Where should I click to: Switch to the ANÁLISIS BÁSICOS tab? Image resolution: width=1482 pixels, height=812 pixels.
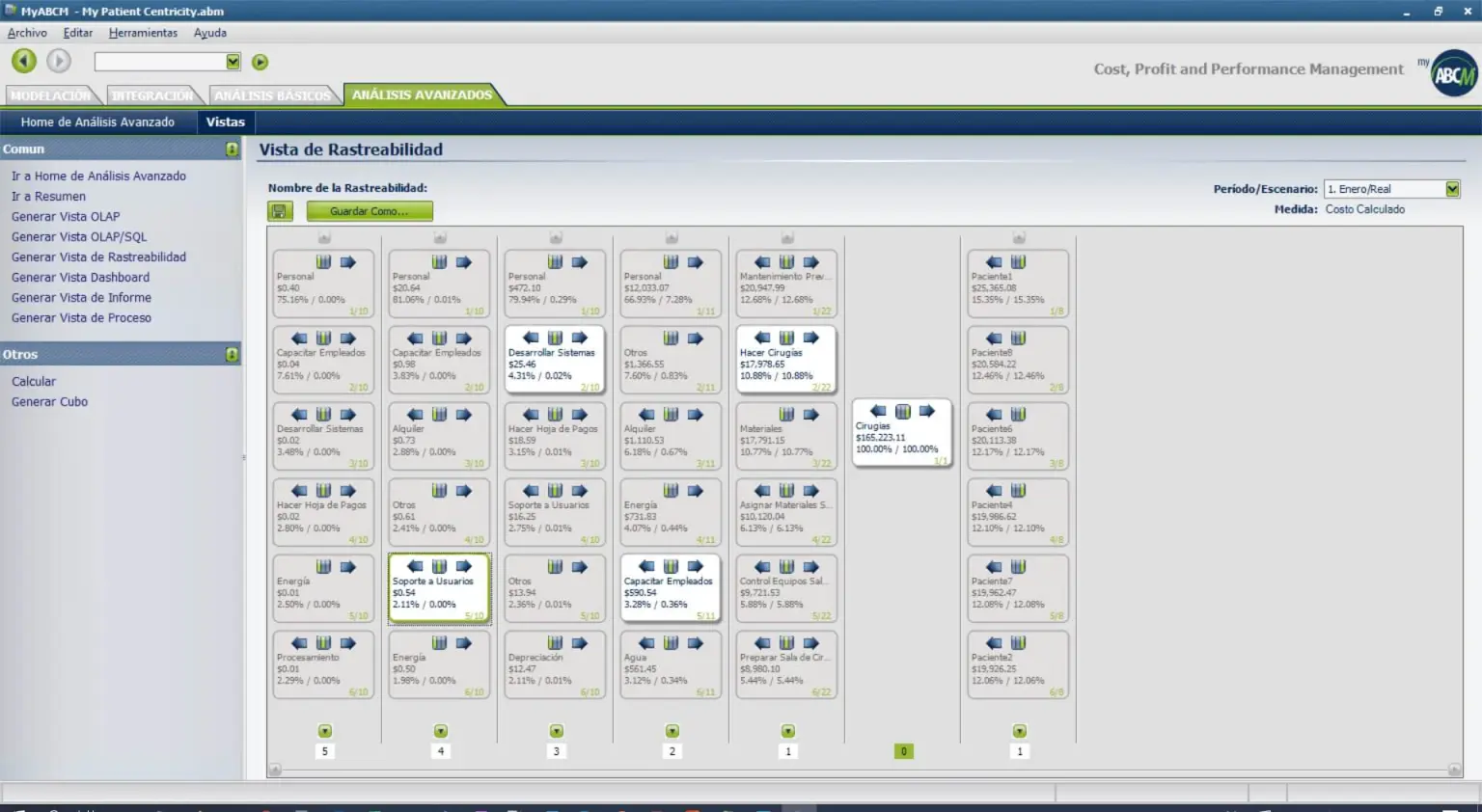coord(272,95)
